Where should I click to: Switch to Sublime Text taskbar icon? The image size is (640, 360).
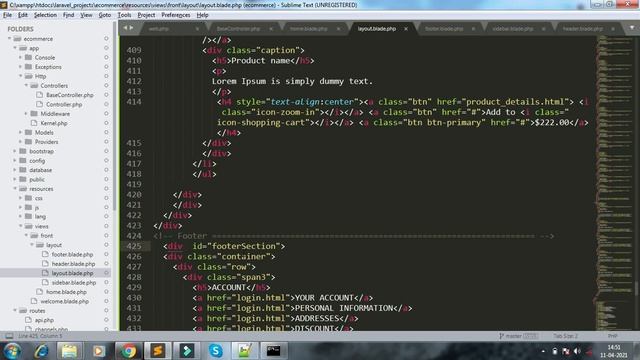click(158, 351)
